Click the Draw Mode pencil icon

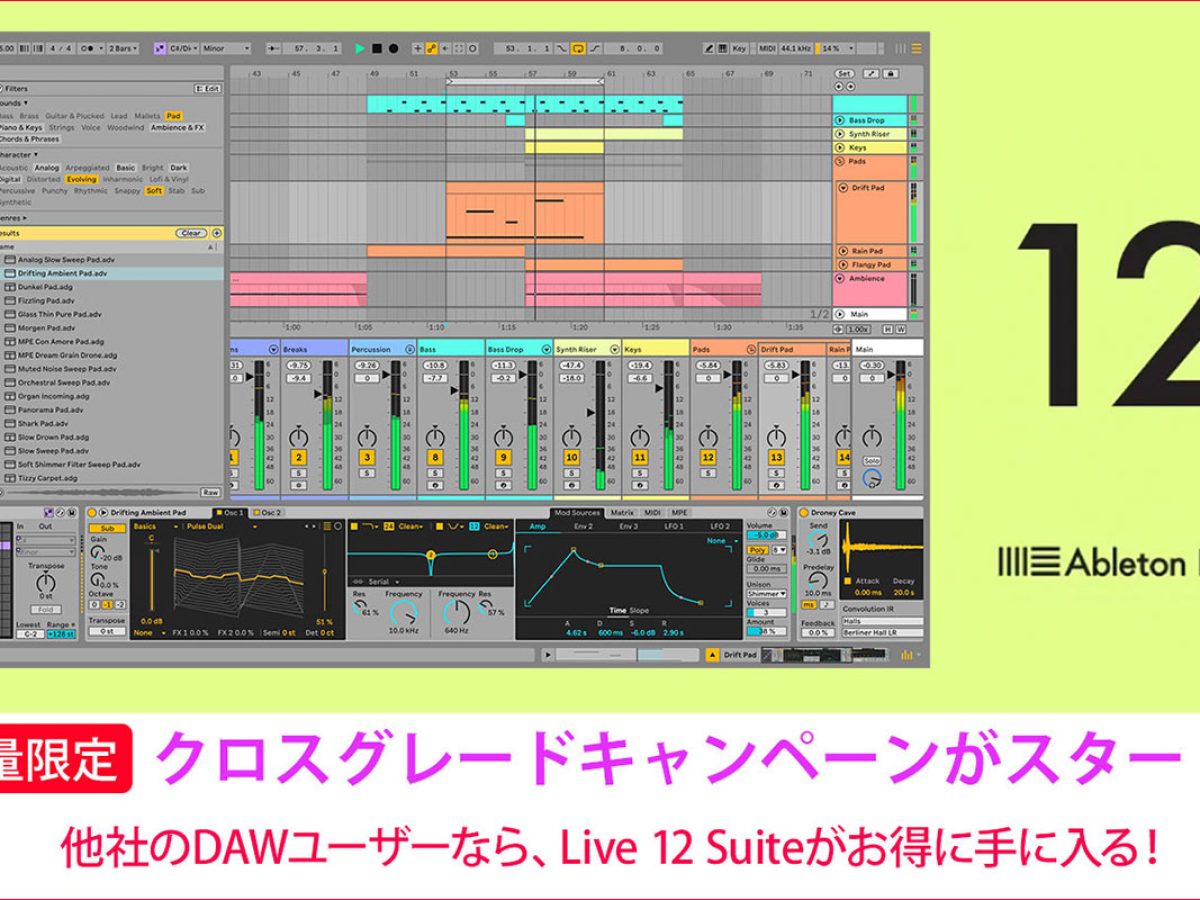coord(710,47)
